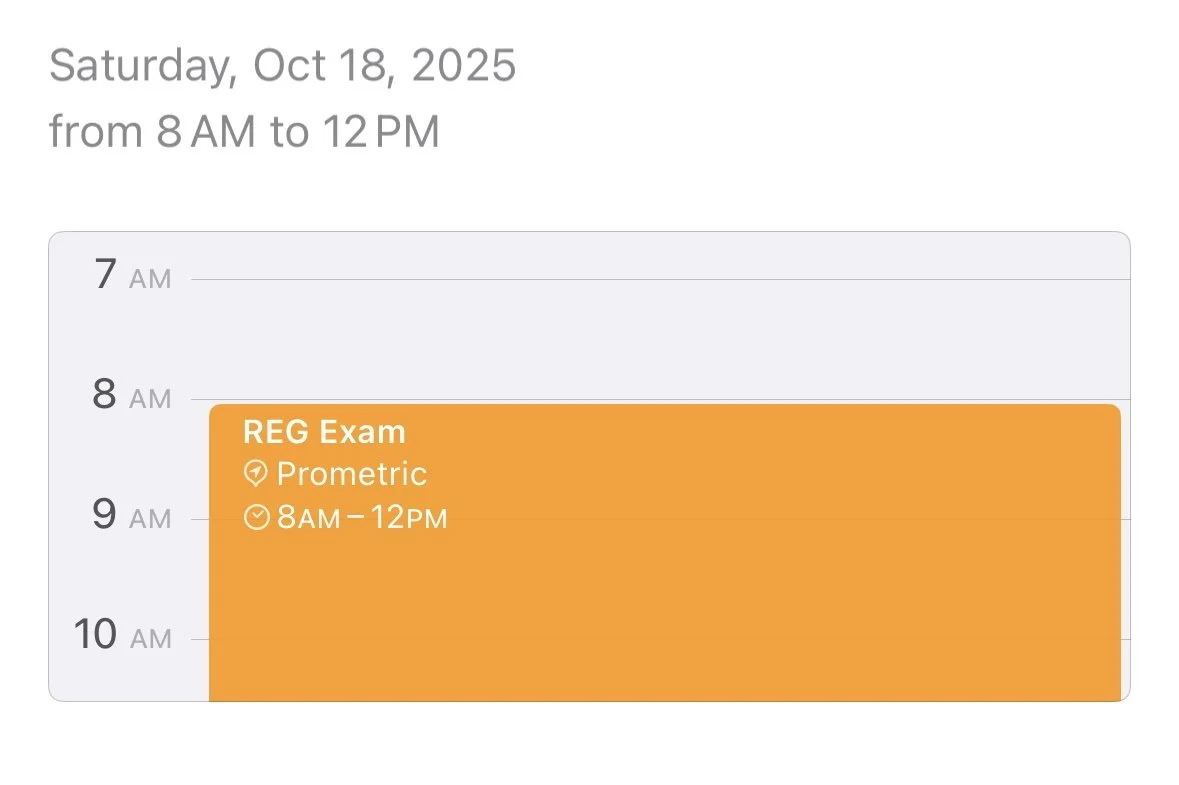Click the orange event block's empty lower area
Viewport: 1179px width, 785px height.
(660, 620)
